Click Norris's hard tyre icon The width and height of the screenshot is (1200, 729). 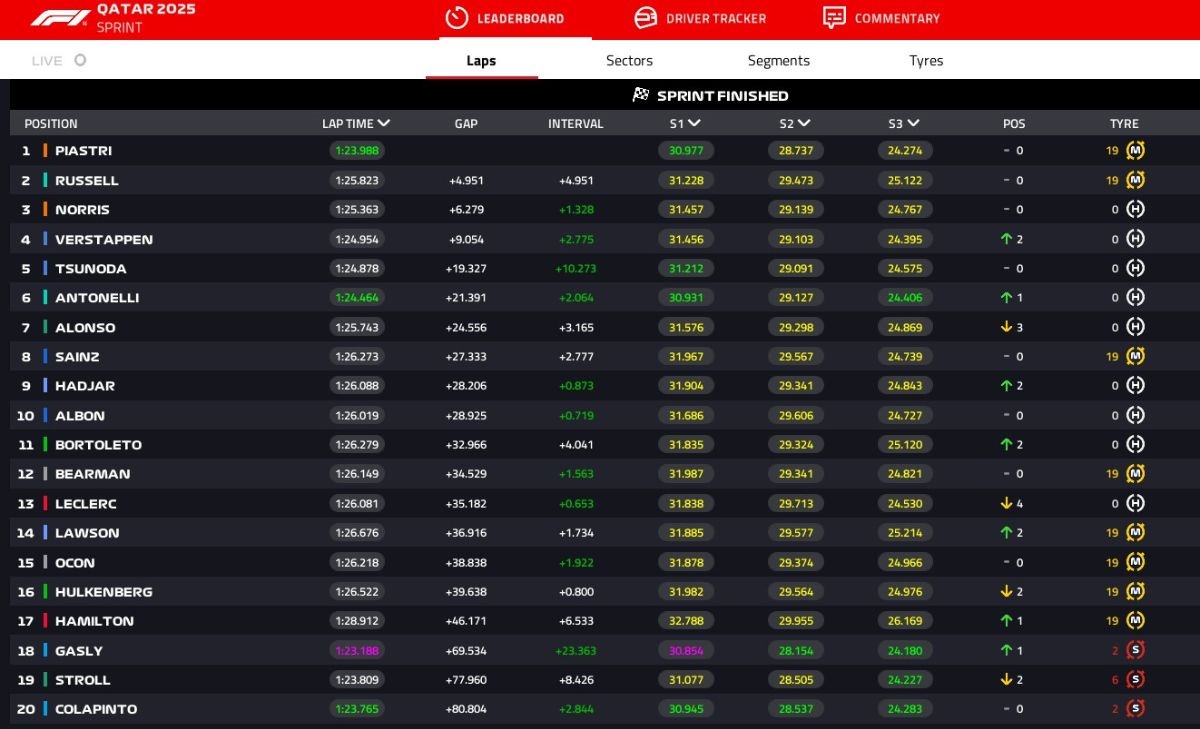[x=1135, y=210]
